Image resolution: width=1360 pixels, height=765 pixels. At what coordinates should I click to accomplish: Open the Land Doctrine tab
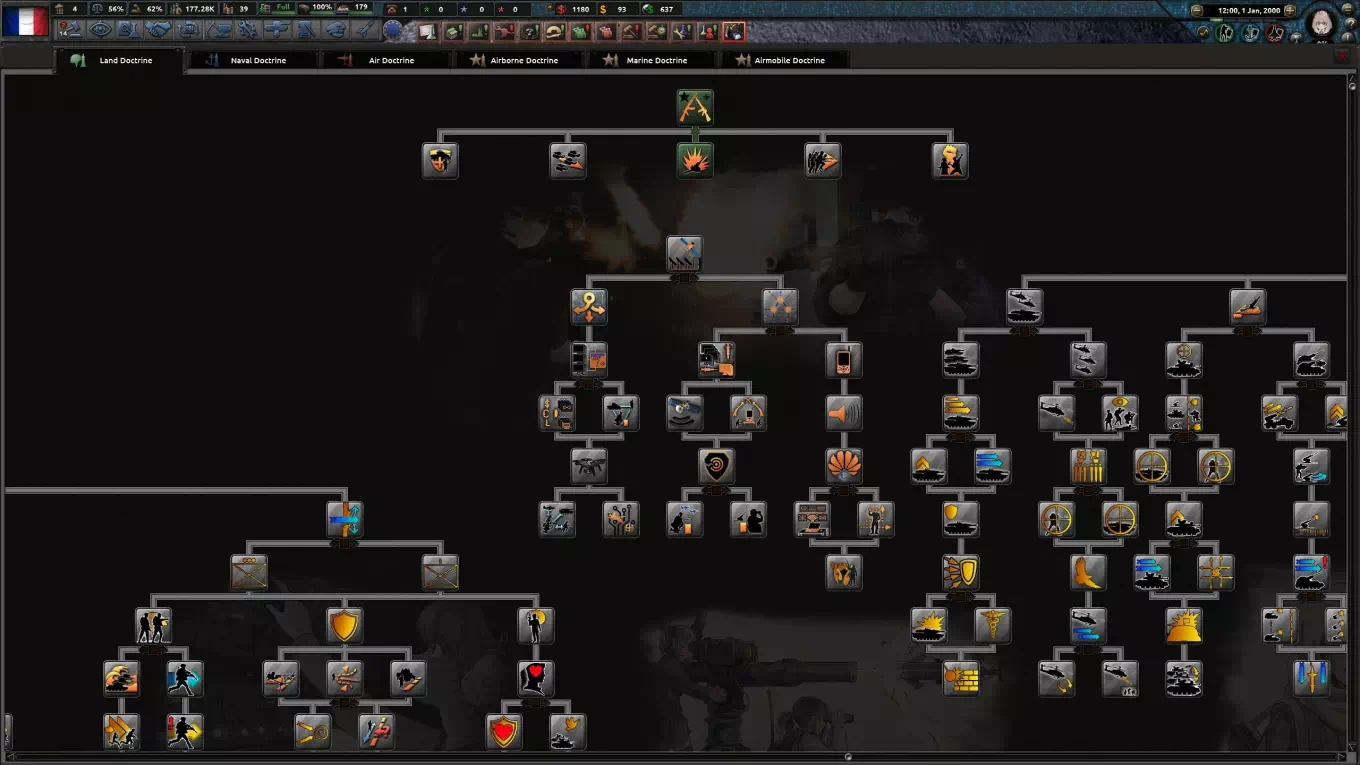pyautogui.click(x=121, y=61)
